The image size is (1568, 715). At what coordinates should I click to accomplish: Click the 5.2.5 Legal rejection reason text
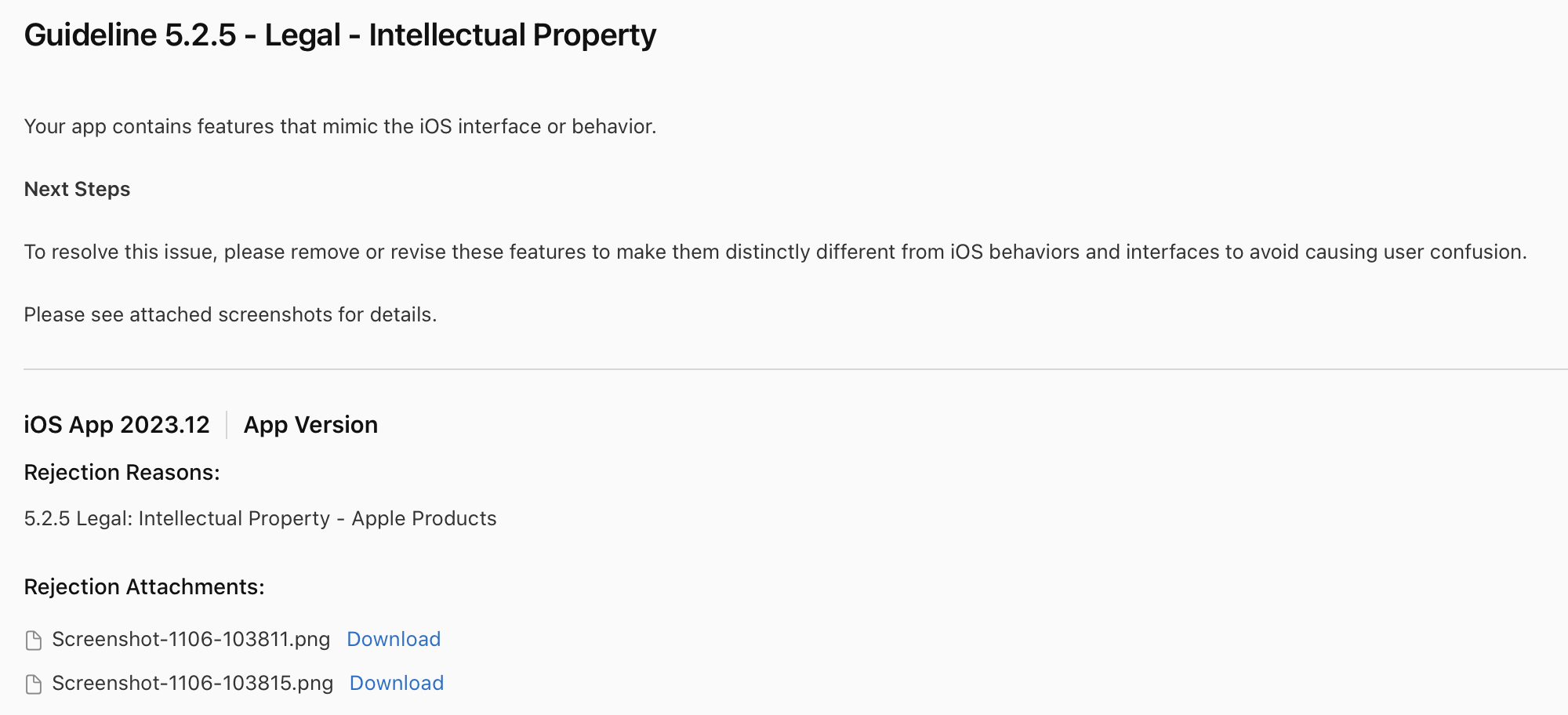point(260,519)
